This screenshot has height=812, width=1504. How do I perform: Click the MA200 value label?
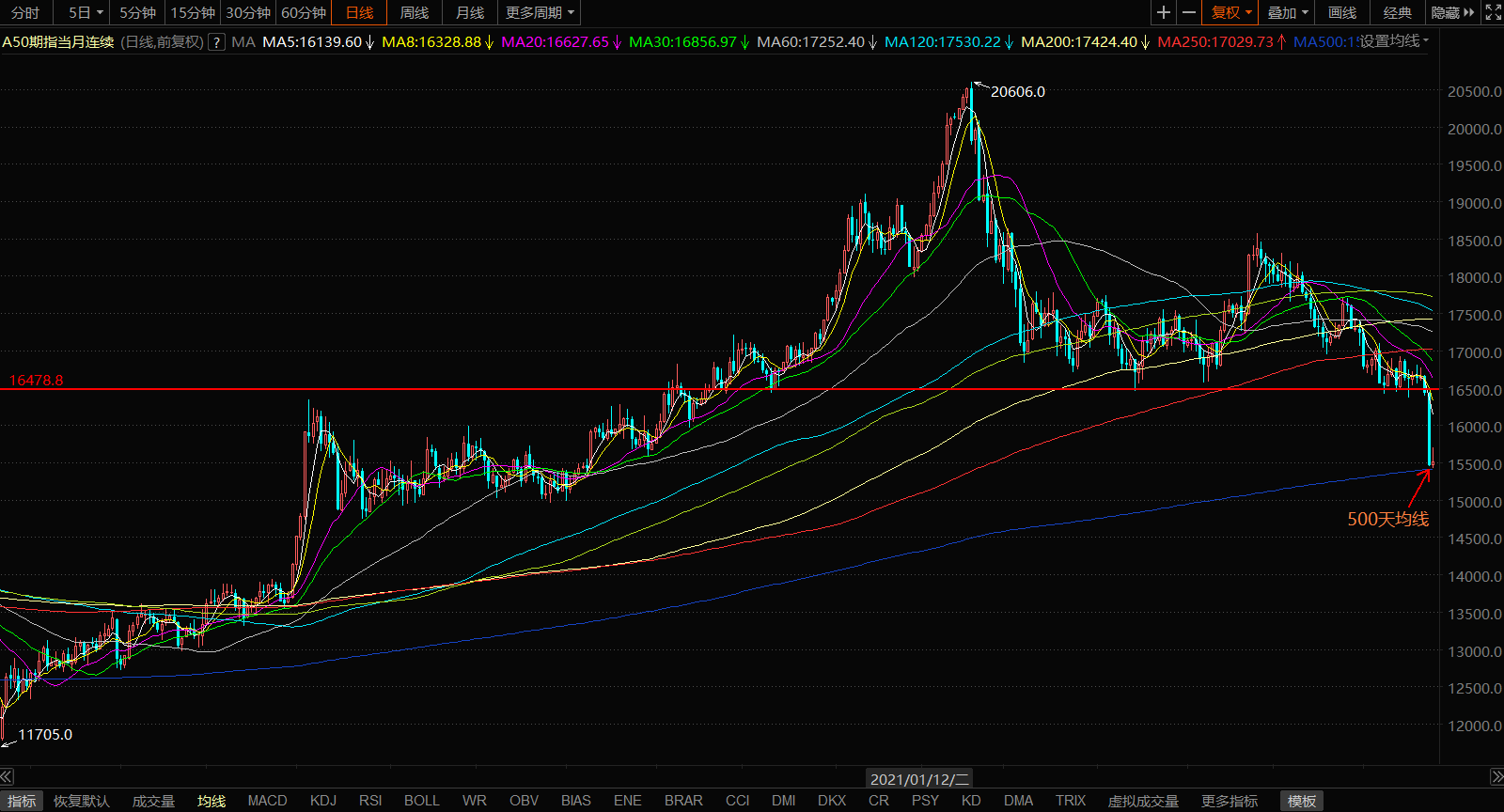pyautogui.click(x=1086, y=42)
